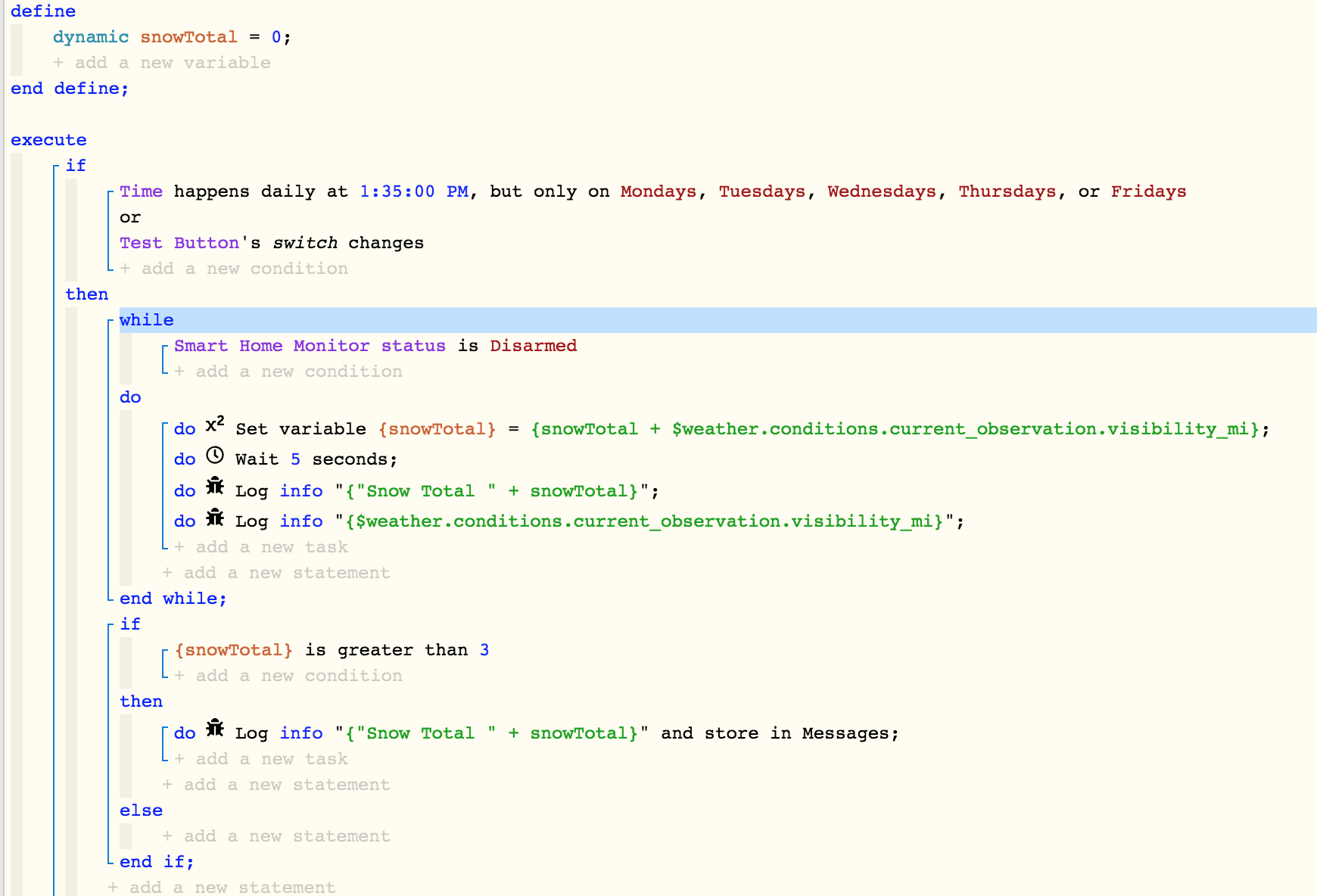This screenshot has width=1317, height=896.
Task: Click 'add a new condition' under Test Button trigger
Action: coord(234,269)
